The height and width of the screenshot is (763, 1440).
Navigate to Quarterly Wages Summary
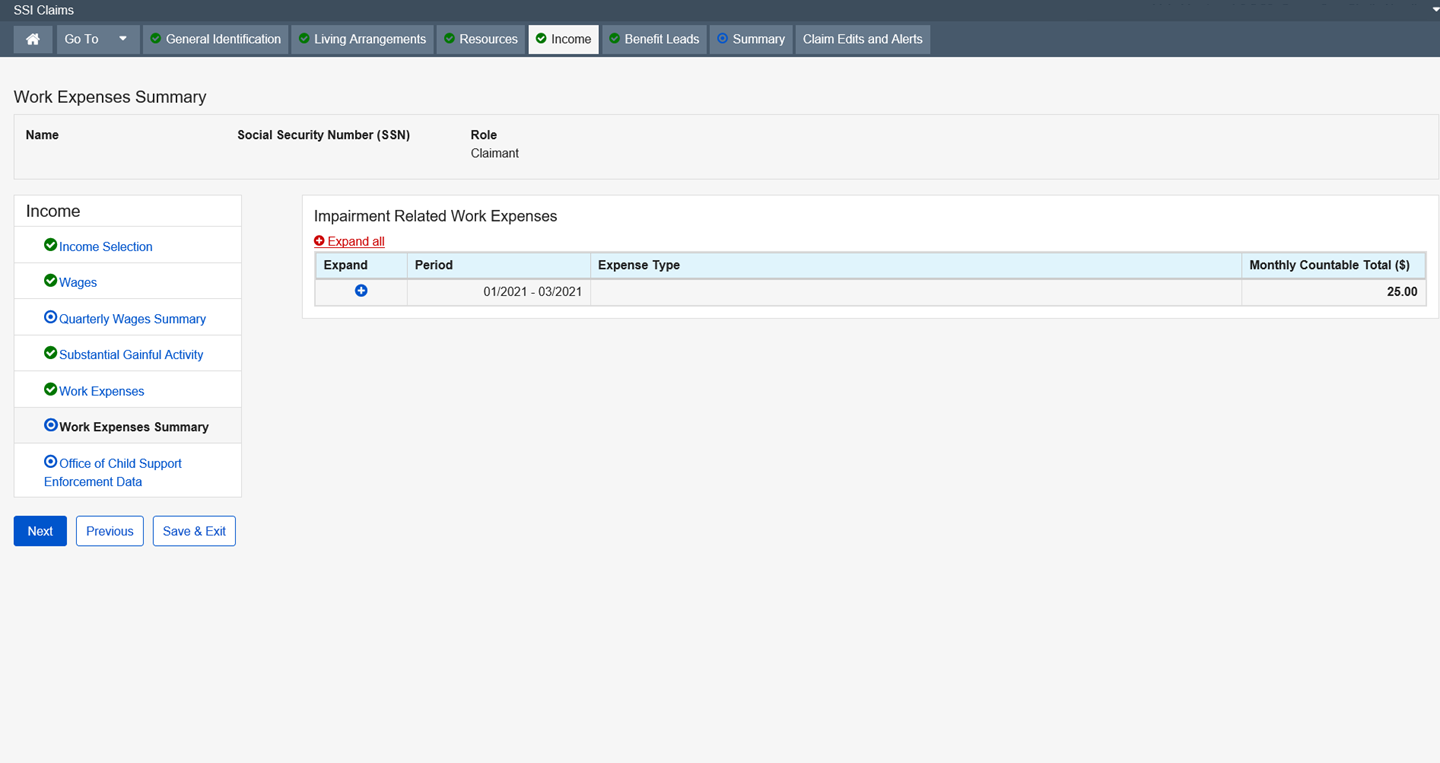(132, 319)
